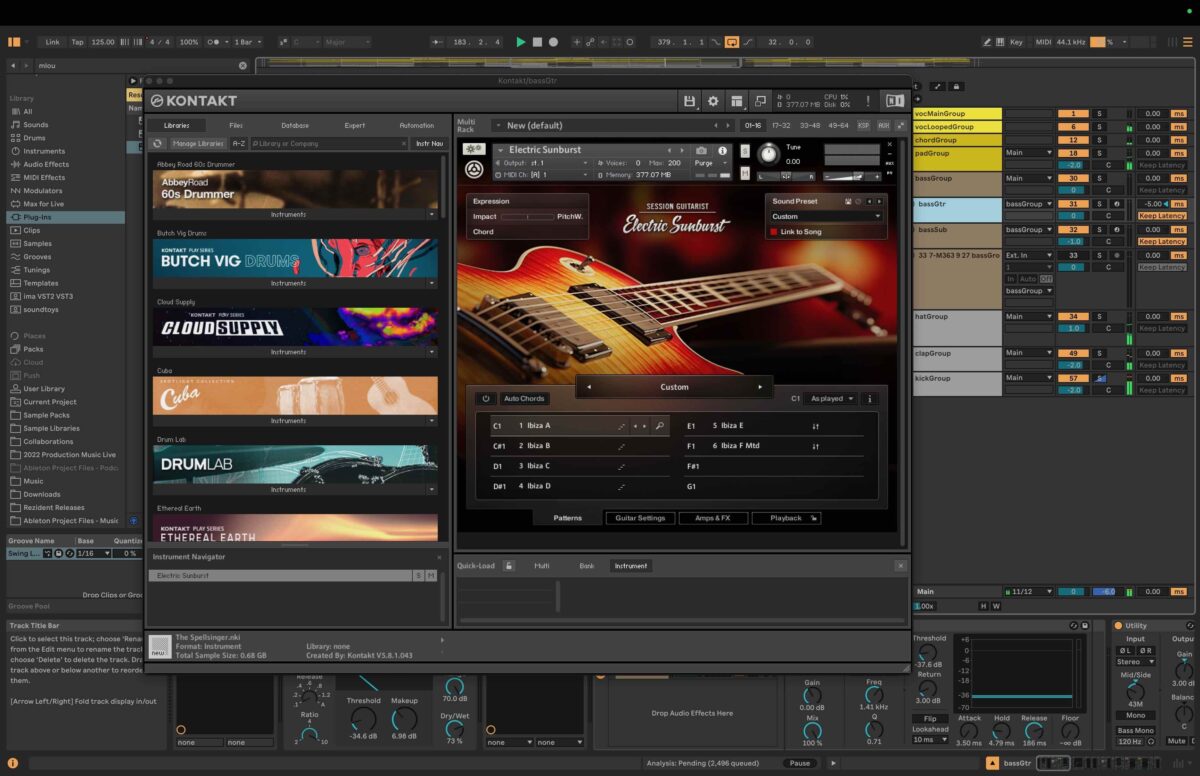1200x776 pixels.
Task: Expand Butch Vig Drums Instruments dropdown arrow
Action: (433, 283)
